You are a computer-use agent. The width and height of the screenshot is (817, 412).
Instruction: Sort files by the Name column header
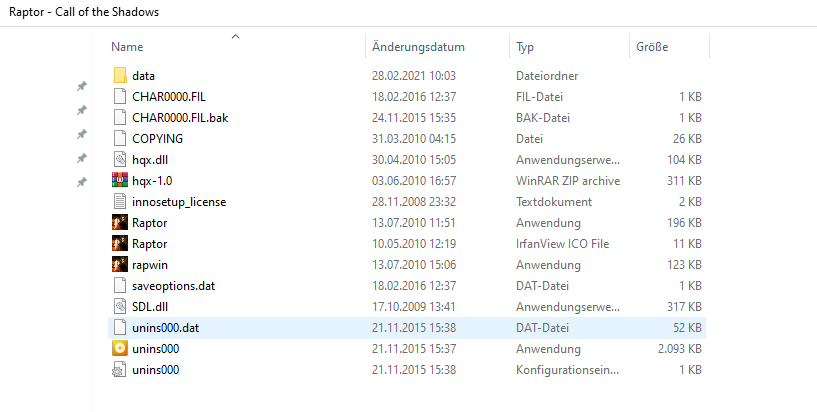click(x=127, y=47)
